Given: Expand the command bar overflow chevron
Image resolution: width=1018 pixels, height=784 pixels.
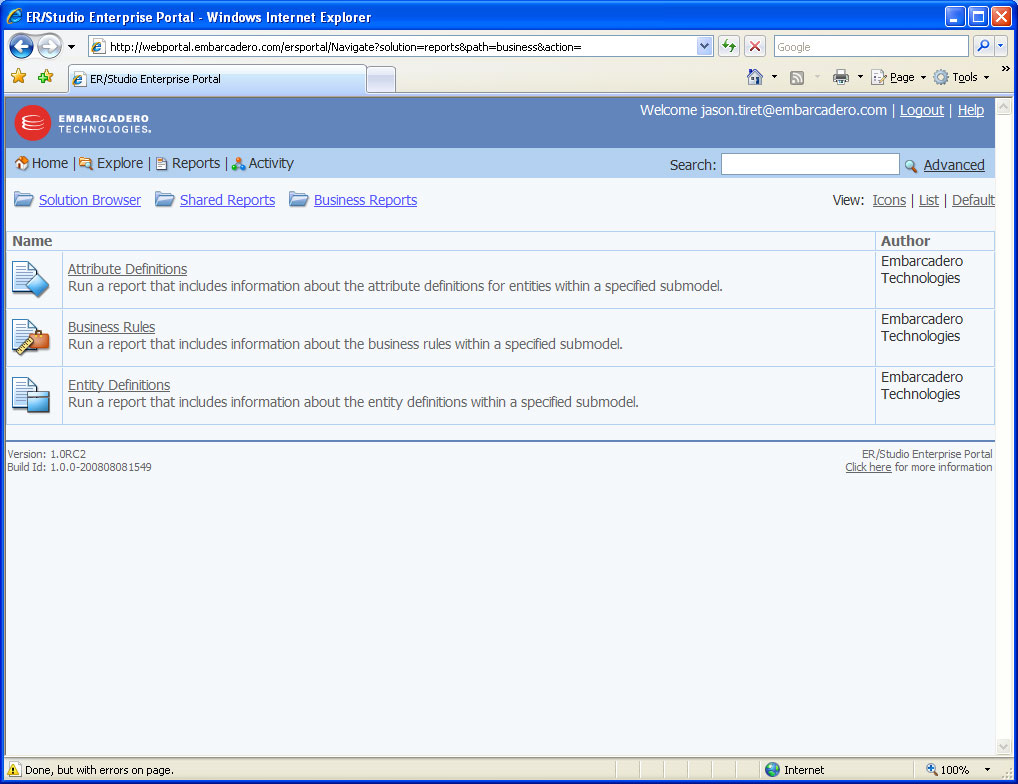Looking at the screenshot, I should pyautogui.click(x=1006, y=68).
